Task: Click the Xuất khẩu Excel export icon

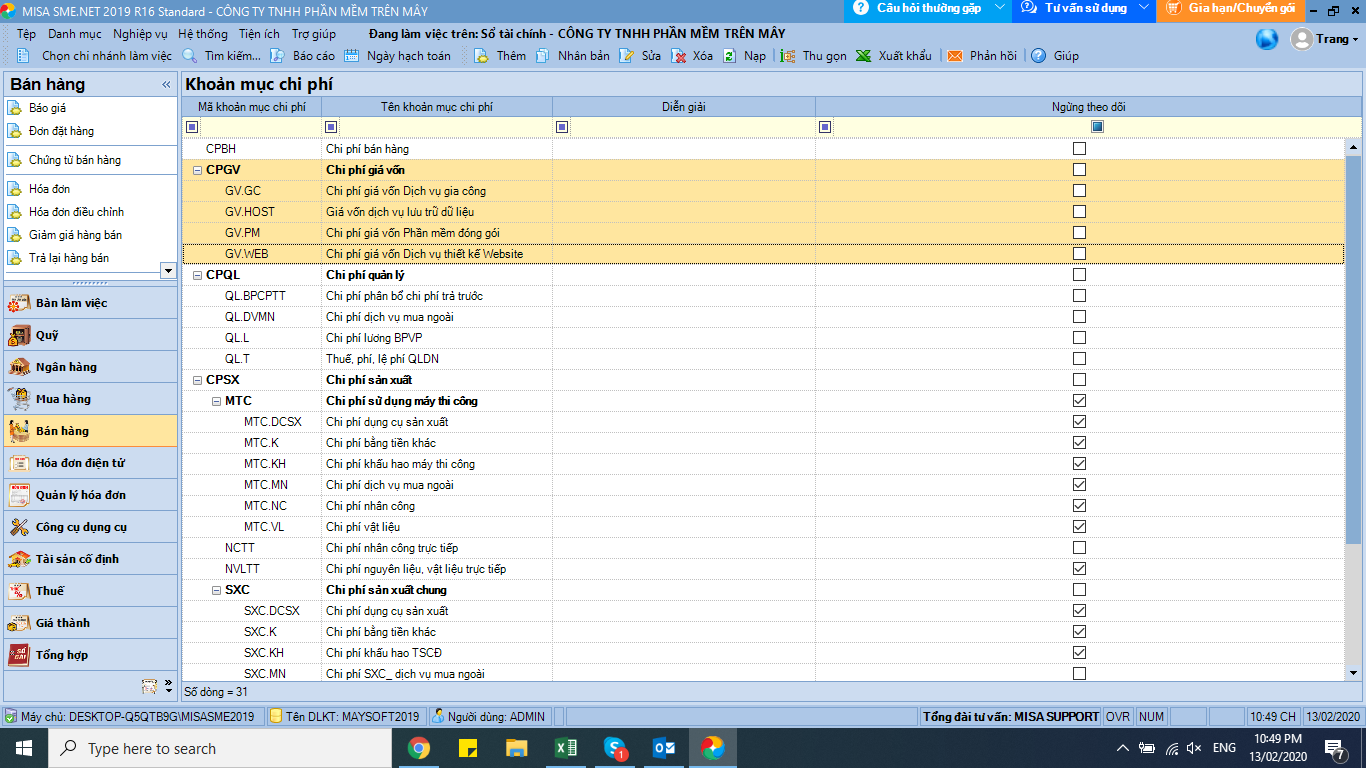Action: [864, 56]
